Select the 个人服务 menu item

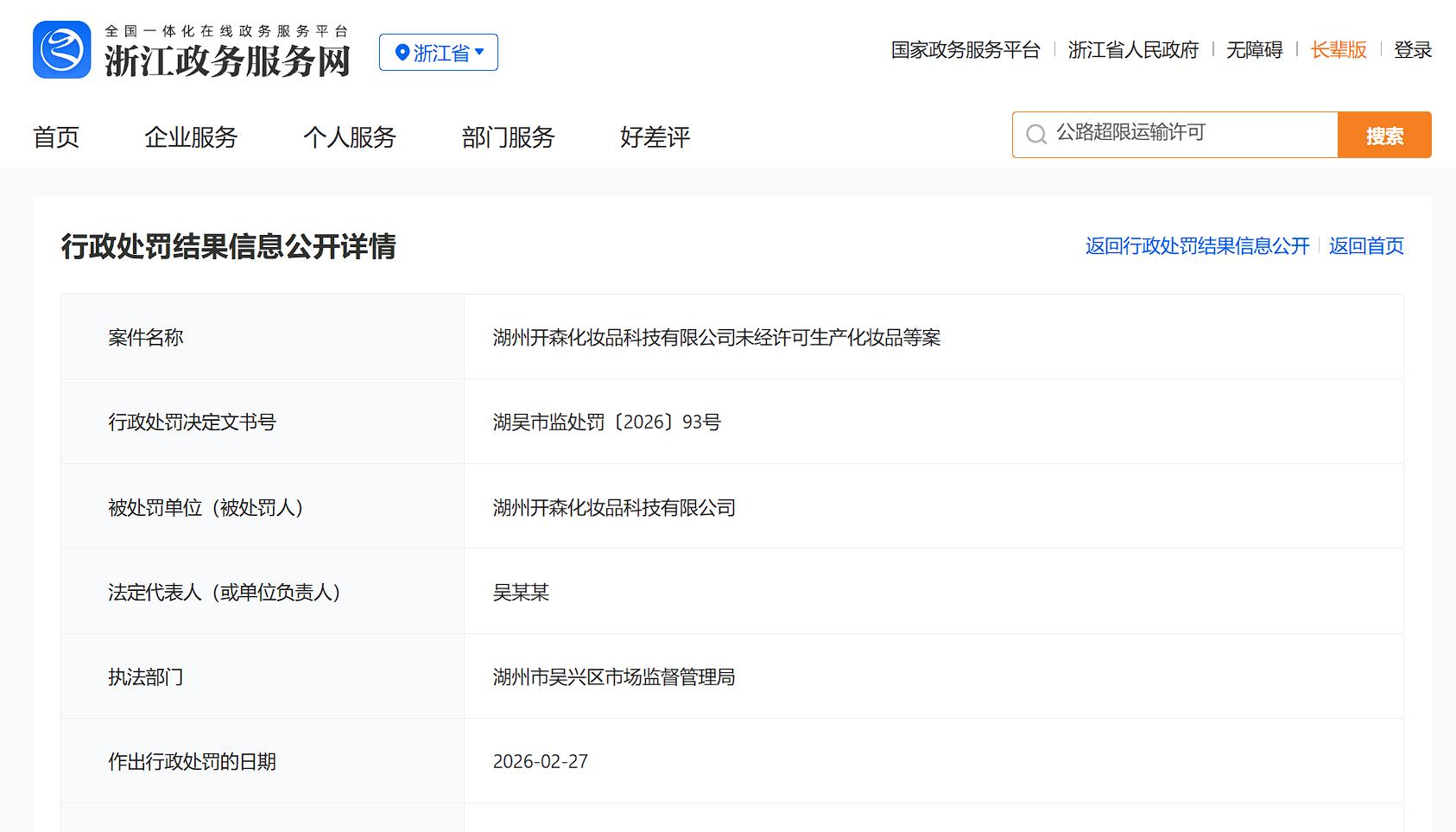pyautogui.click(x=351, y=137)
